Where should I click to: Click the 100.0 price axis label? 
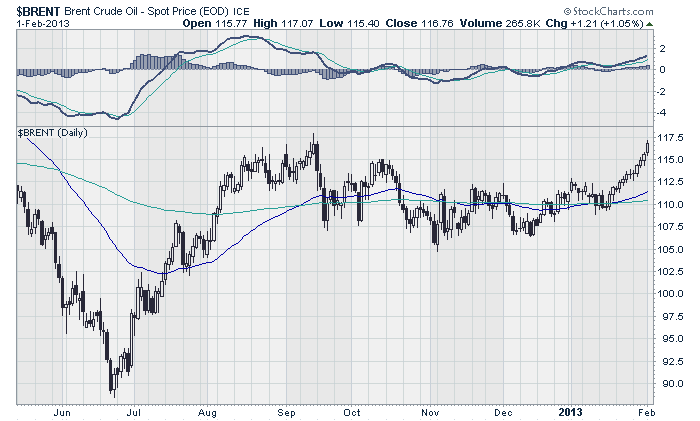pos(671,294)
